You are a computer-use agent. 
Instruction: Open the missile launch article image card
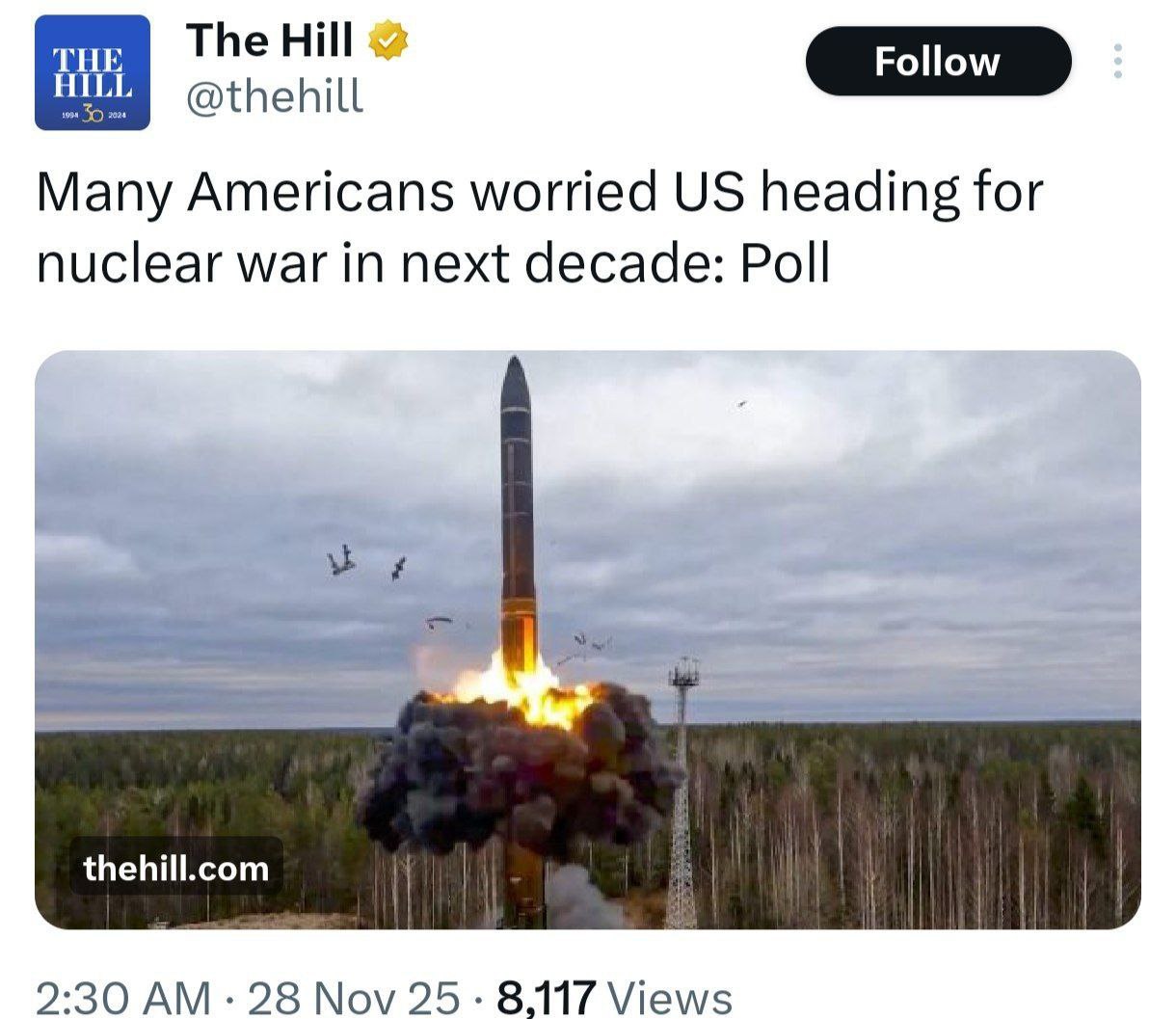click(x=588, y=640)
